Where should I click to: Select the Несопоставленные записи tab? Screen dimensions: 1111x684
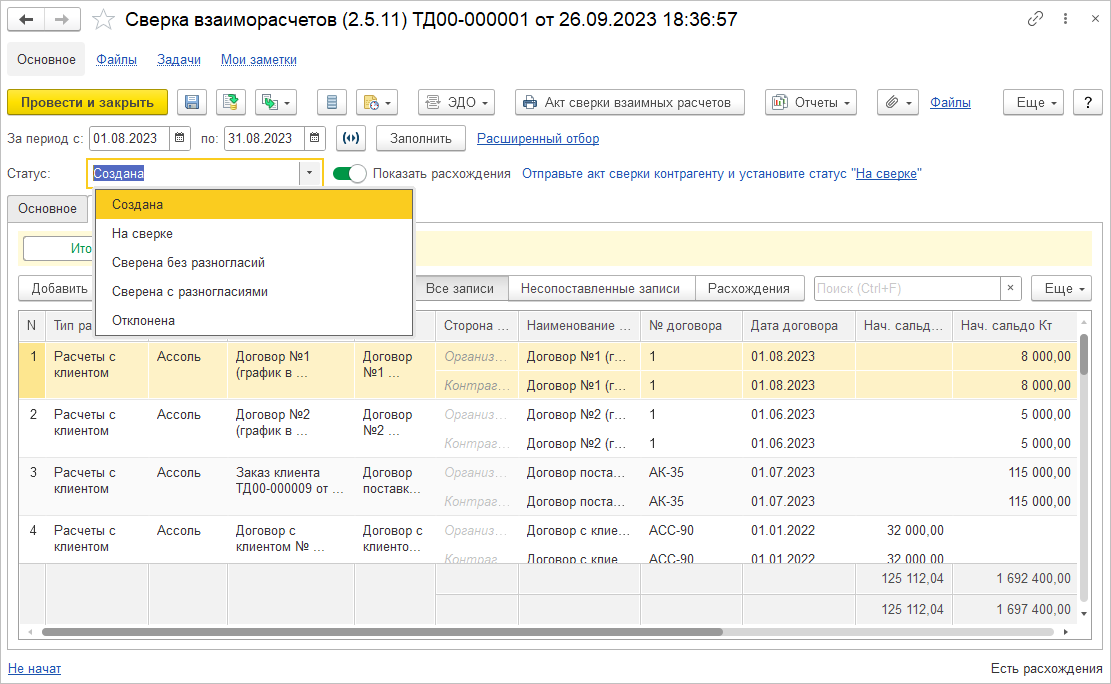[x=600, y=288]
